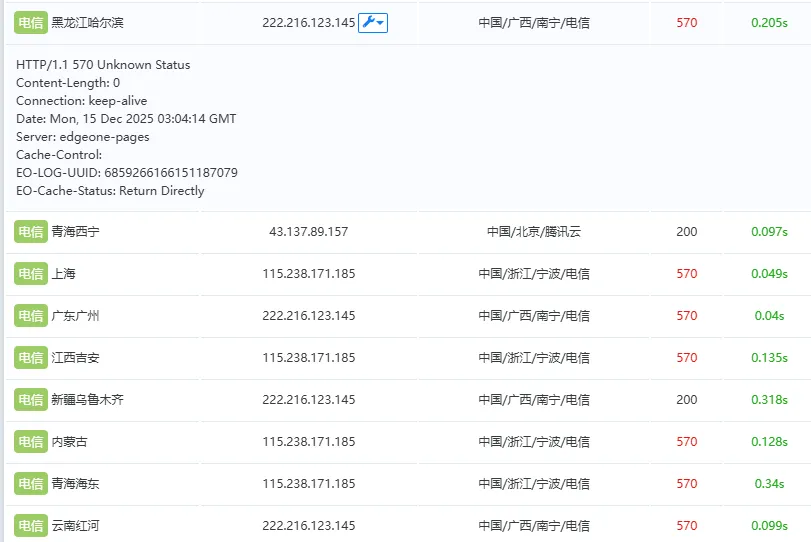
Task: Click the IP address 43.137.89.157
Action: click(x=309, y=232)
